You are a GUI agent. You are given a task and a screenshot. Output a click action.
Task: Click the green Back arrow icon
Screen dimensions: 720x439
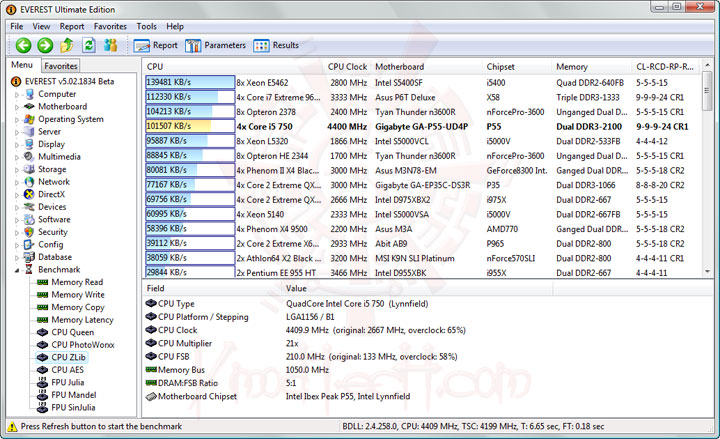coord(23,45)
